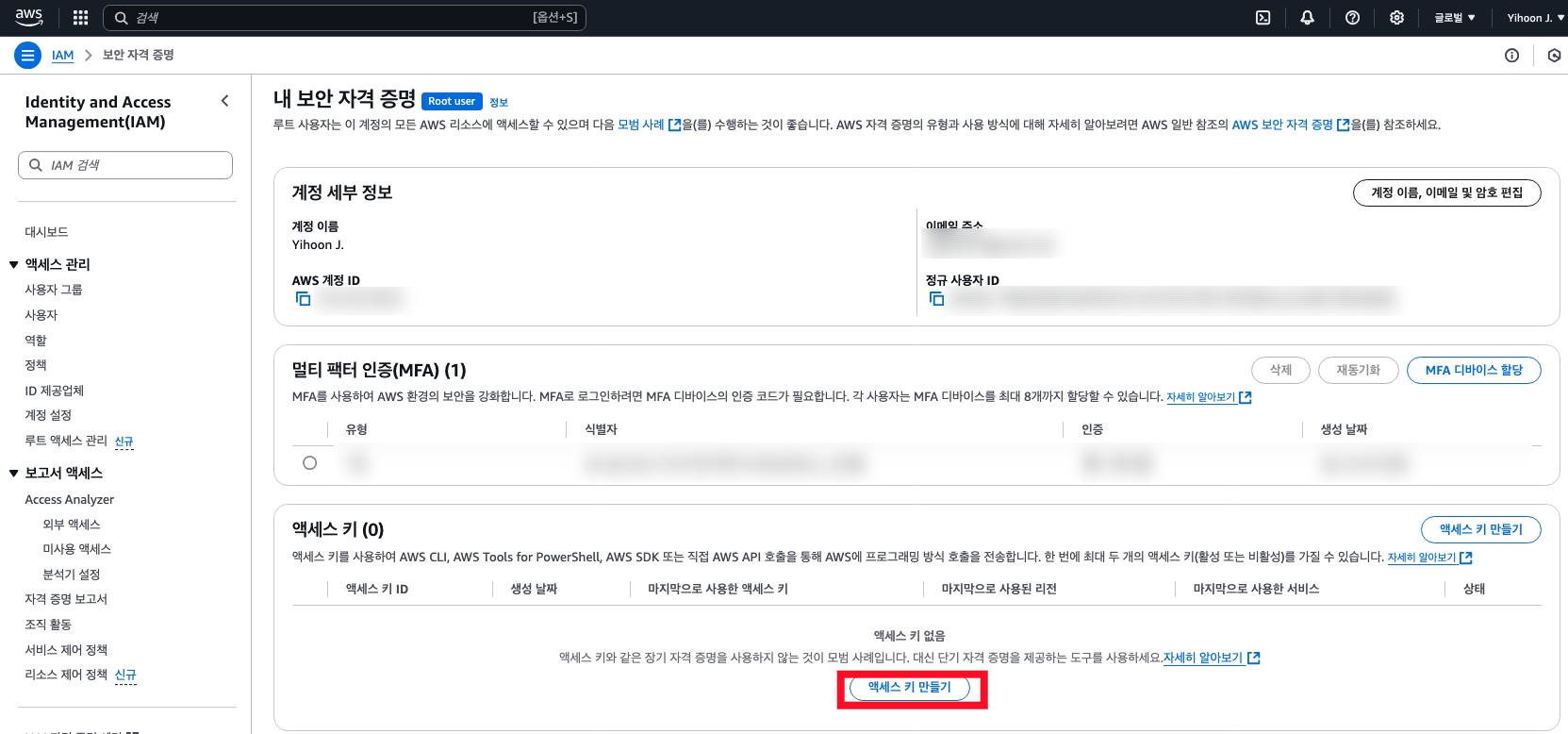Open the info panel icon

pos(1511,56)
